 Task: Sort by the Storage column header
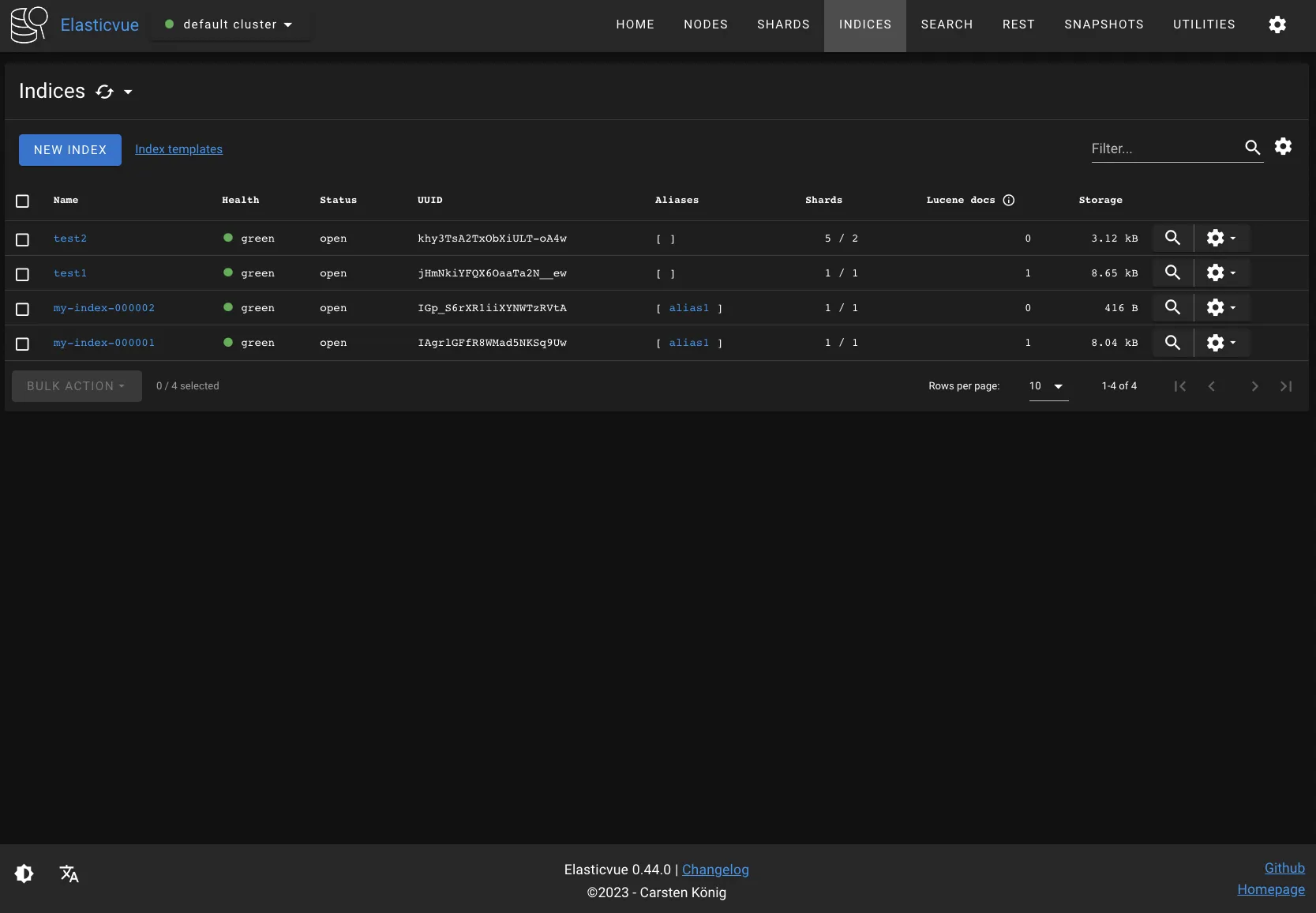pos(1100,201)
